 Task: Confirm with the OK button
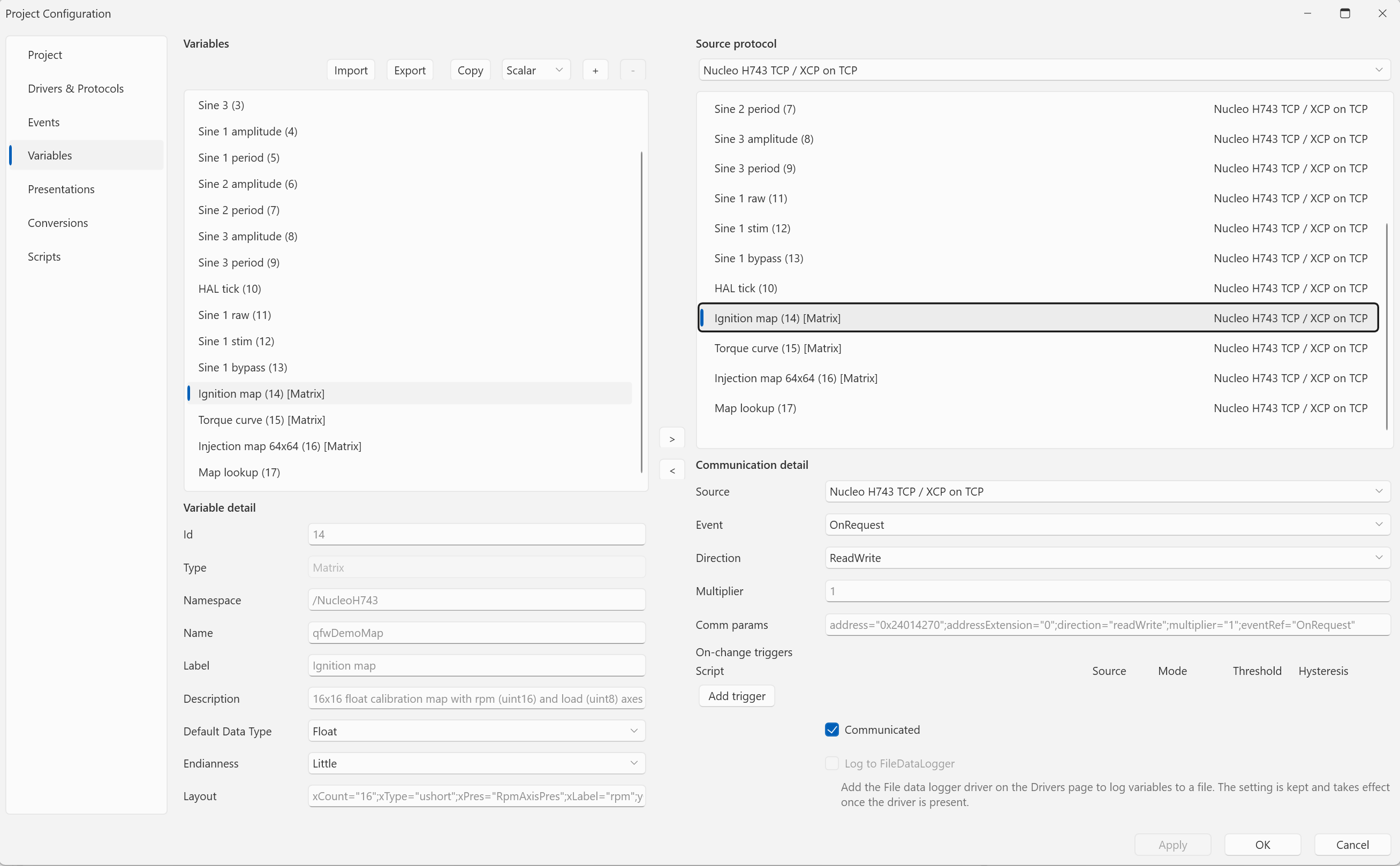(1262, 844)
